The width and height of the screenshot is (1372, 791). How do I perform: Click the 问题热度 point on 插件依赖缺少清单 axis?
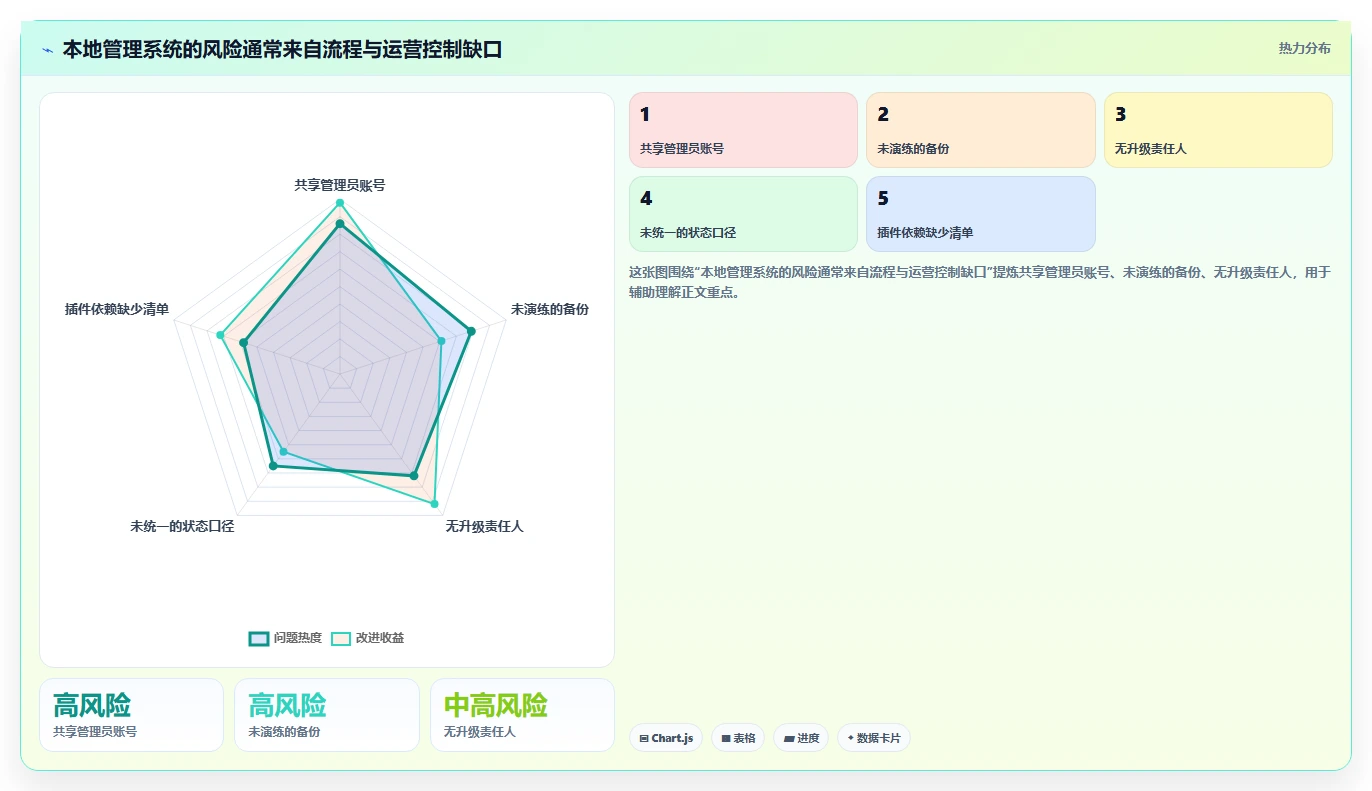coord(243,343)
